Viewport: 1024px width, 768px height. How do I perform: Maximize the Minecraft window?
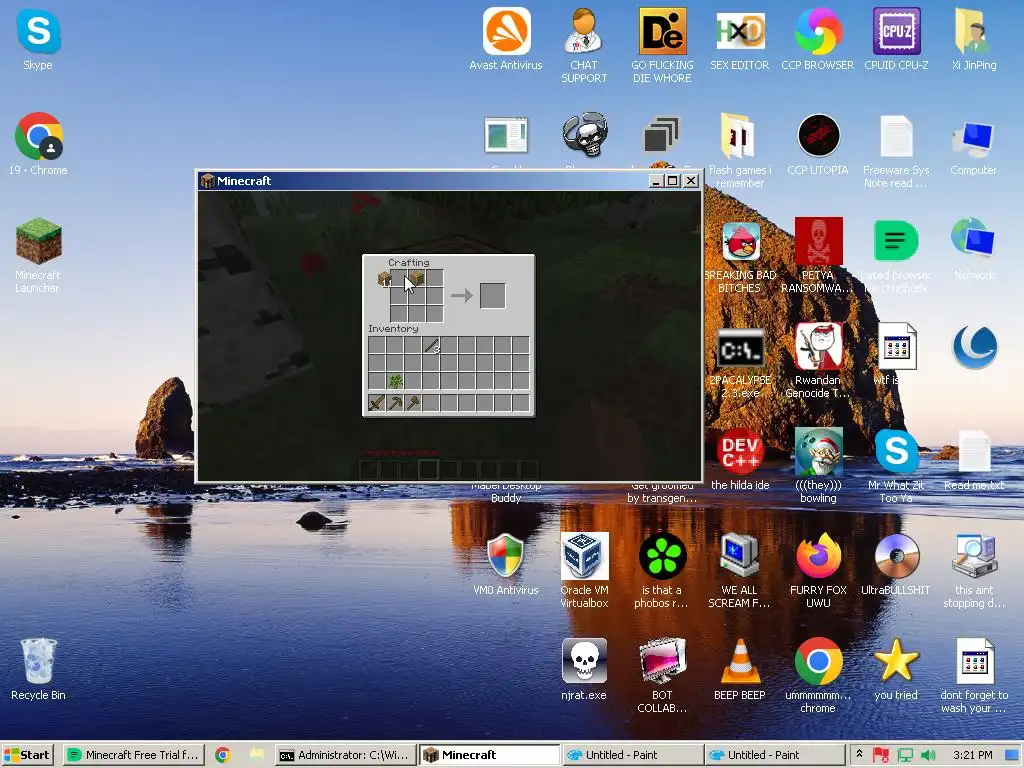coord(673,181)
